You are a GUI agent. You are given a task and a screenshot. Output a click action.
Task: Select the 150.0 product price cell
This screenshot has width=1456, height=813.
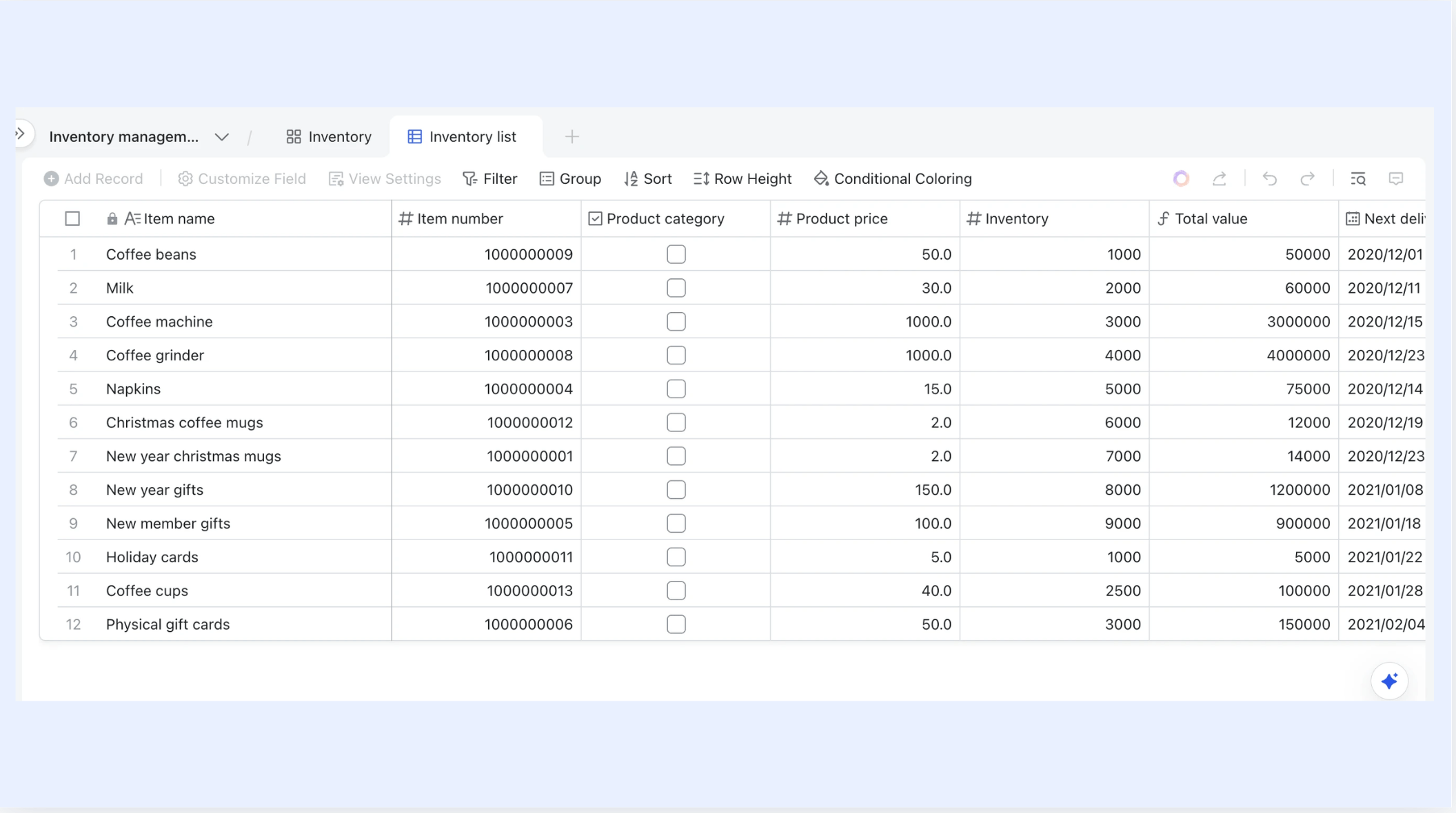pos(865,490)
